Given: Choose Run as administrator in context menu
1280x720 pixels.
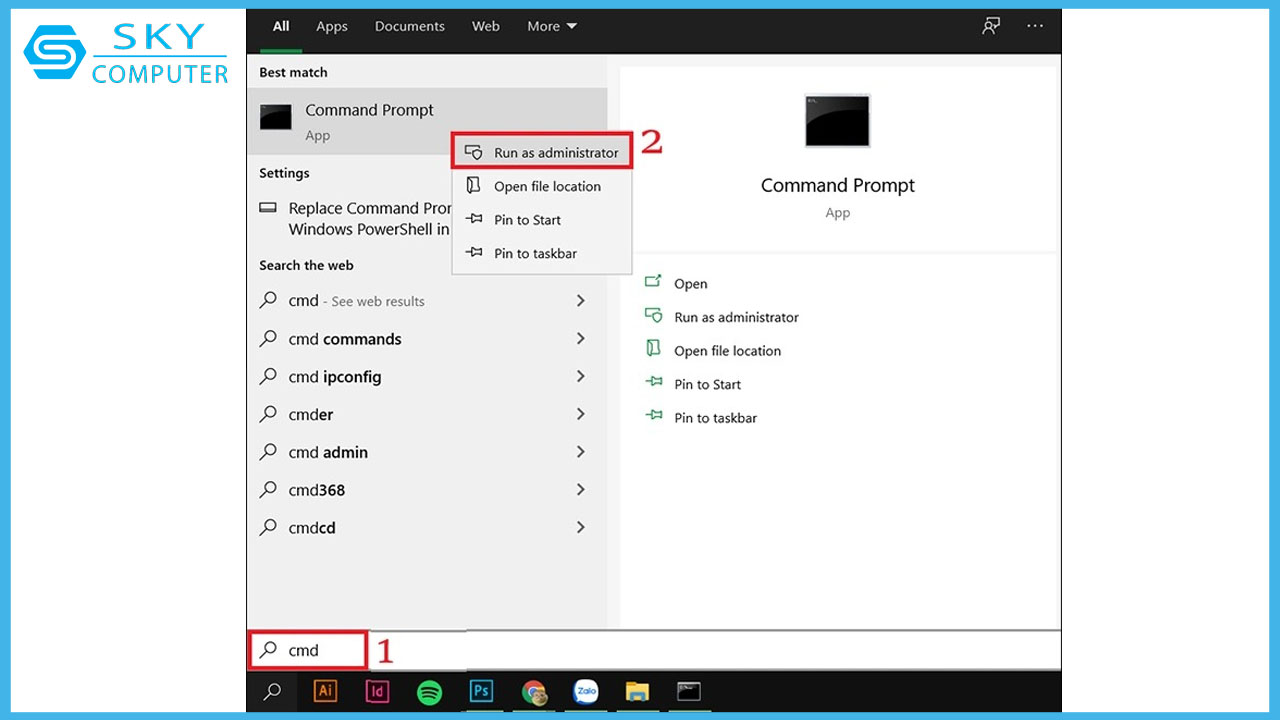Looking at the screenshot, I should click(x=542, y=152).
